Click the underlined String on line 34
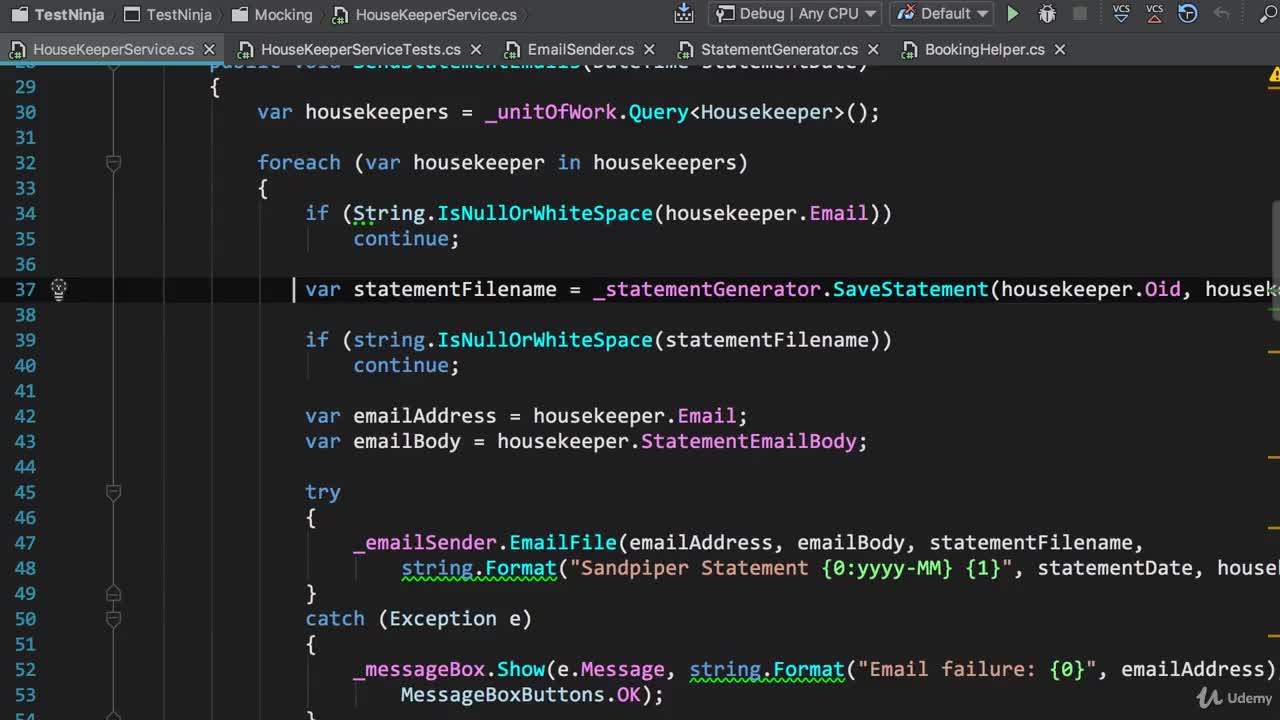This screenshot has height=720, width=1280. point(389,213)
